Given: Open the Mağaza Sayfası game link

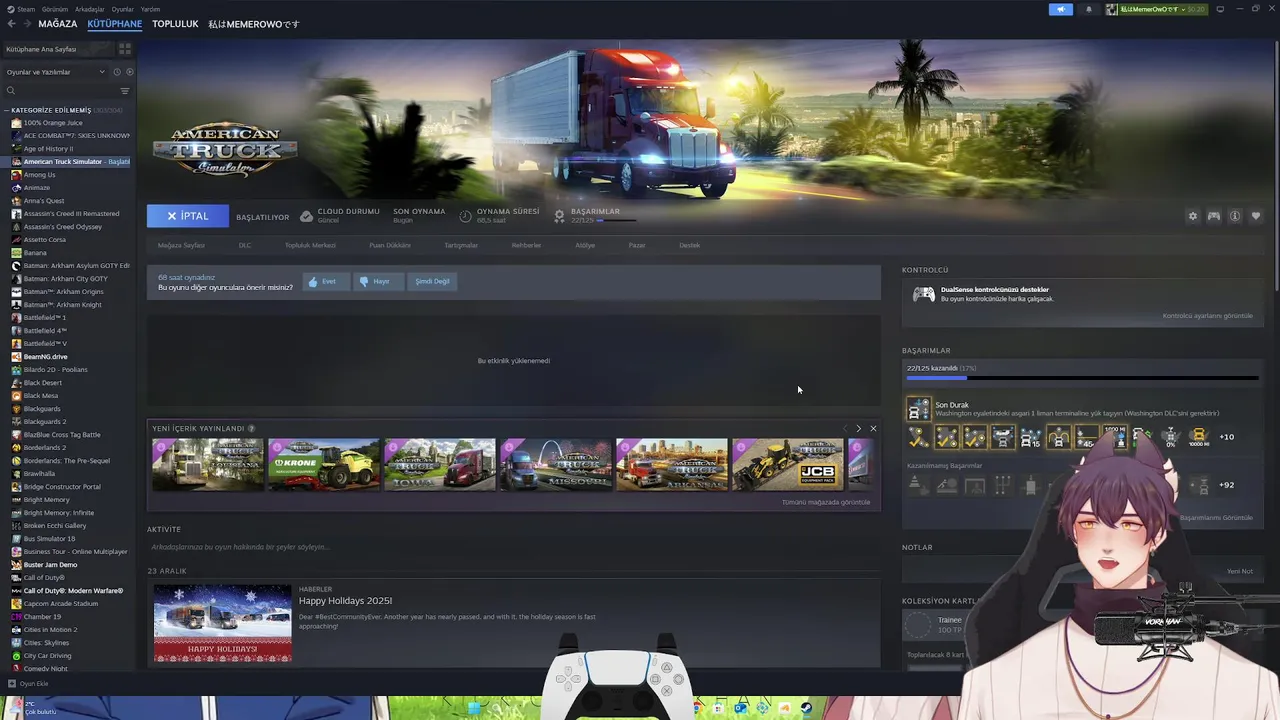Looking at the screenshot, I should coord(181,245).
